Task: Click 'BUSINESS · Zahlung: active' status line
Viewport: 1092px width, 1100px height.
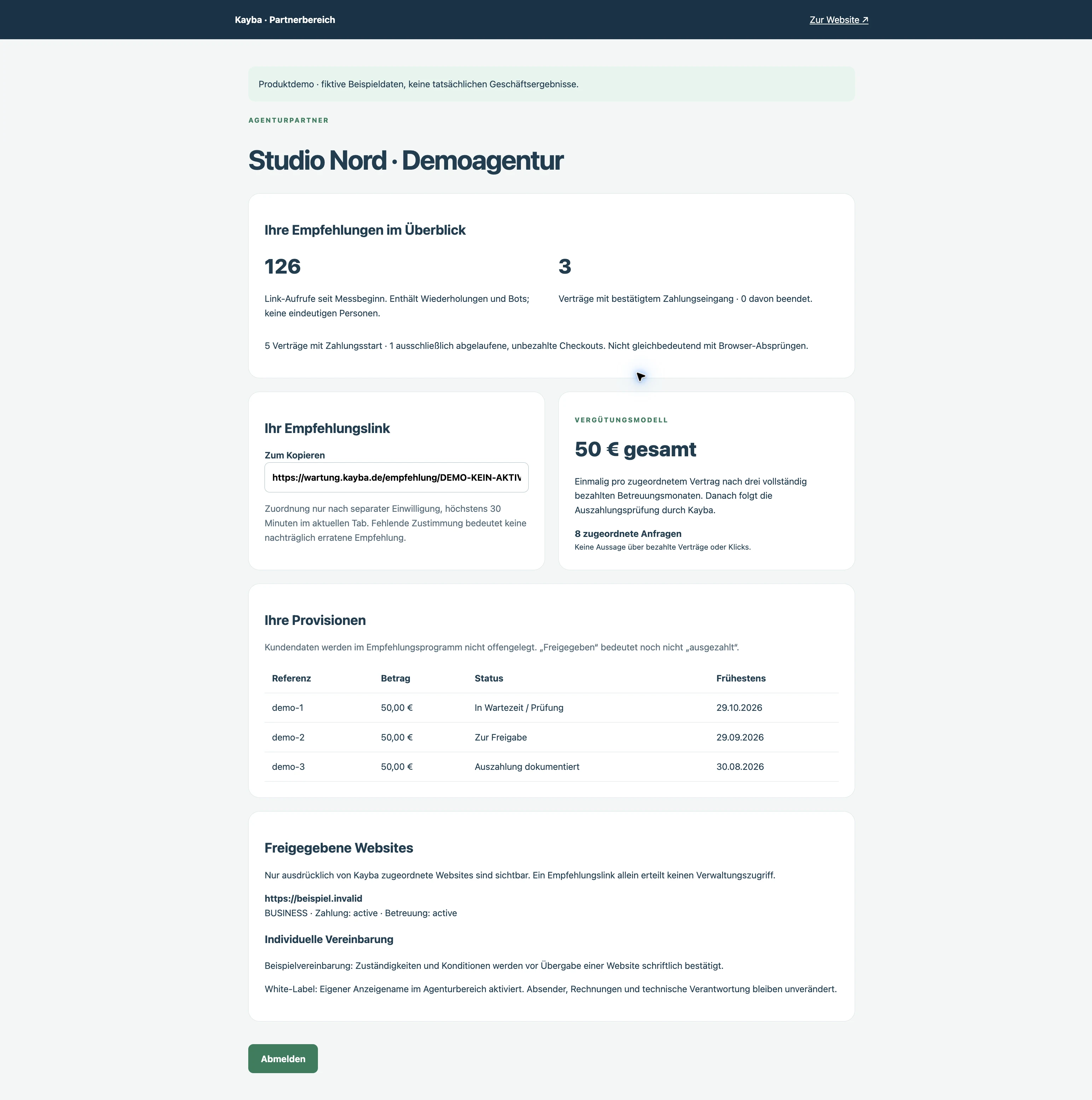Action: click(x=361, y=913)
